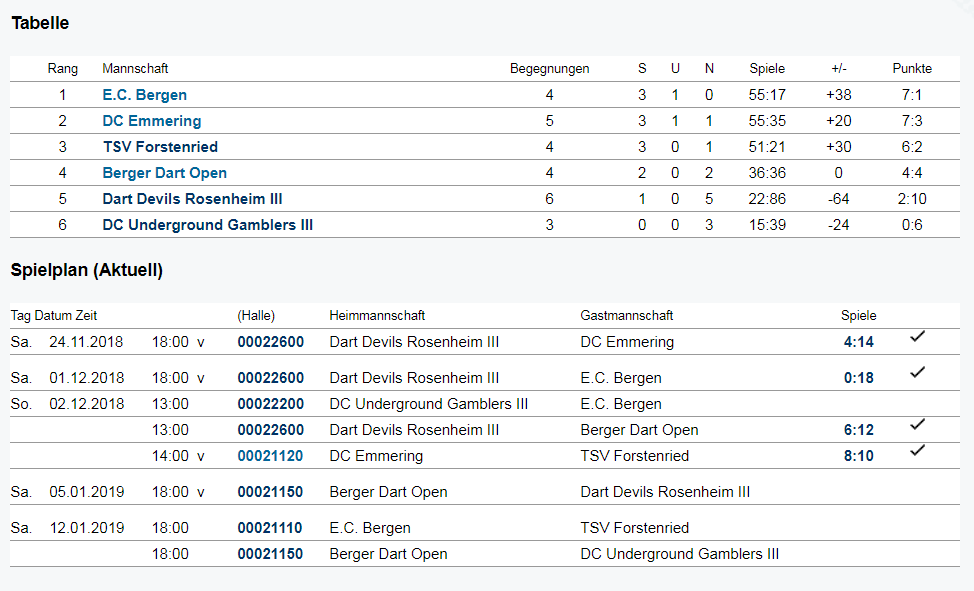Screen dimensions: 974x591
Task: Open hall link 00021110
Action: (270, 528)
